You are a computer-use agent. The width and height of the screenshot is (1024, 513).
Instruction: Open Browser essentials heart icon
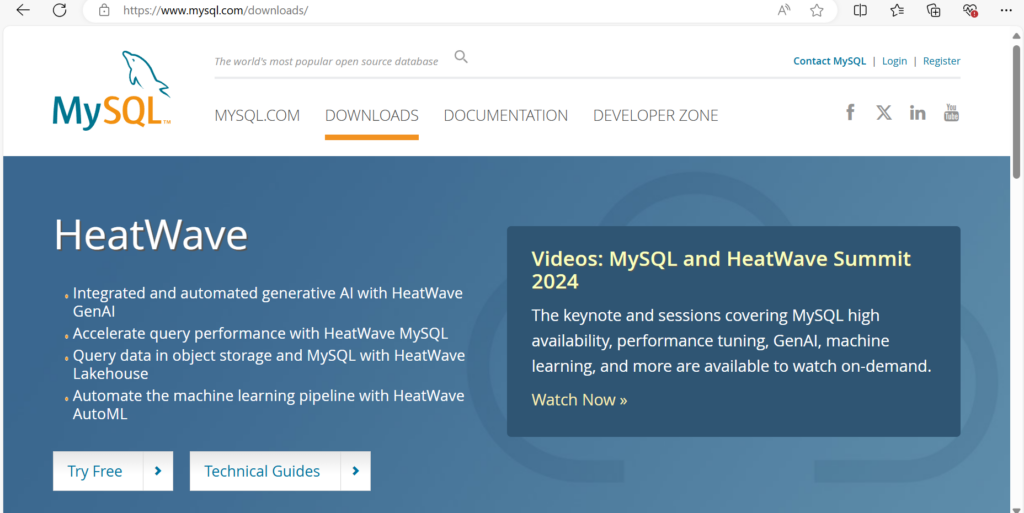(x=970, y=10)
